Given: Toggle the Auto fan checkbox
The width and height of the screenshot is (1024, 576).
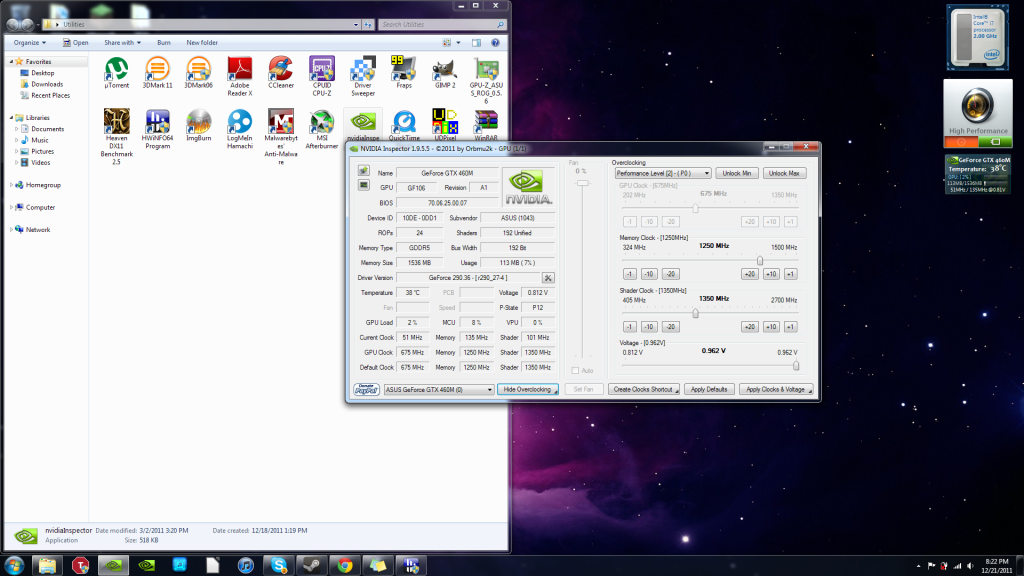Looking at the screenshot, I should [575, 370].
